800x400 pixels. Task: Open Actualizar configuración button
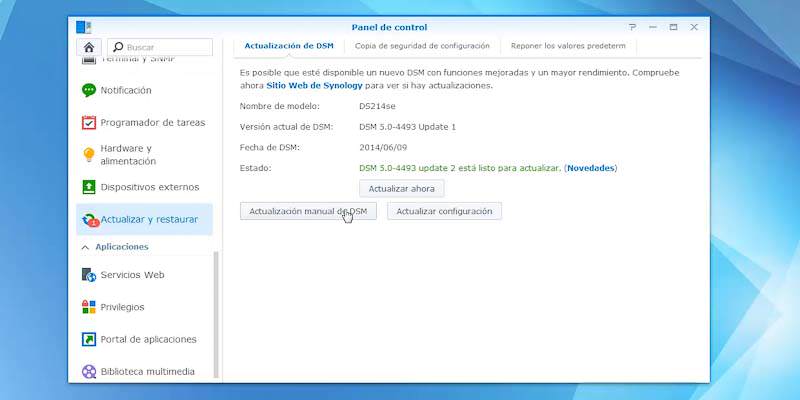(x=444, y=211)
